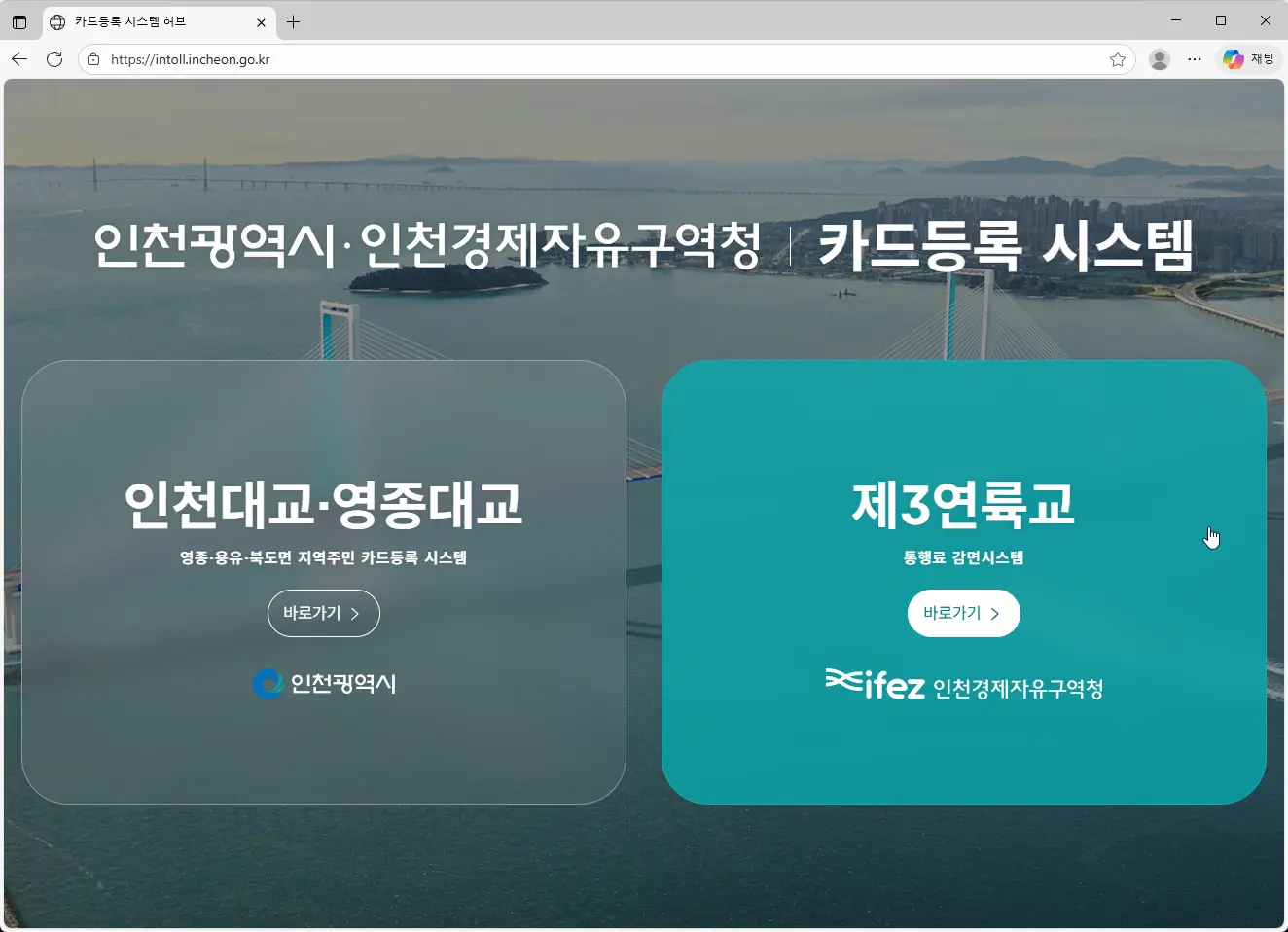Click the chevron inside the right 바로가기 button
The image size is (1288, 932).
(995, 613)
